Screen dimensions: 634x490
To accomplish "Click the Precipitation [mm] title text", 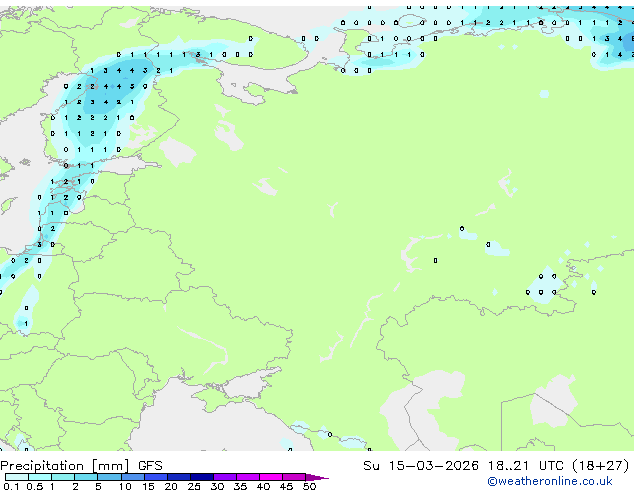I will (65, 466).
